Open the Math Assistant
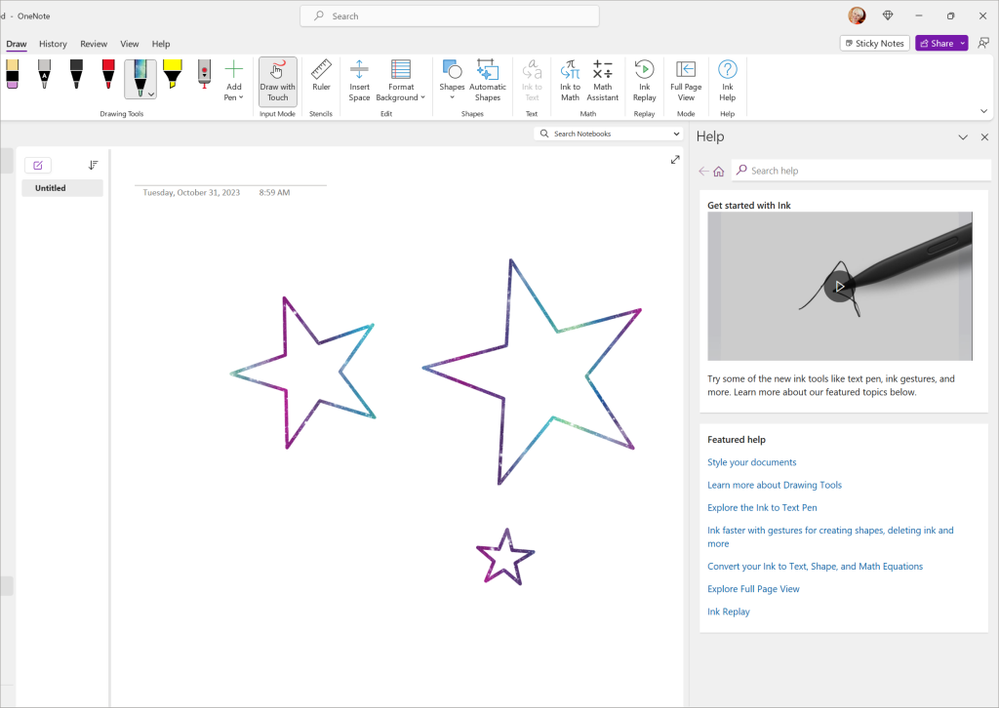This screenshot has height=708, width=999. point(602,80)
